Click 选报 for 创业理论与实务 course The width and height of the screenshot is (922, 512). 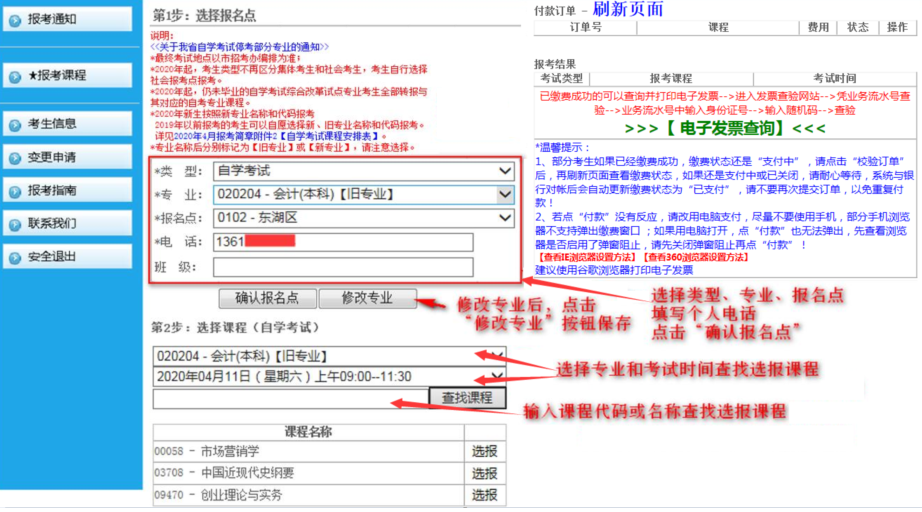click(x=484, y=495)
